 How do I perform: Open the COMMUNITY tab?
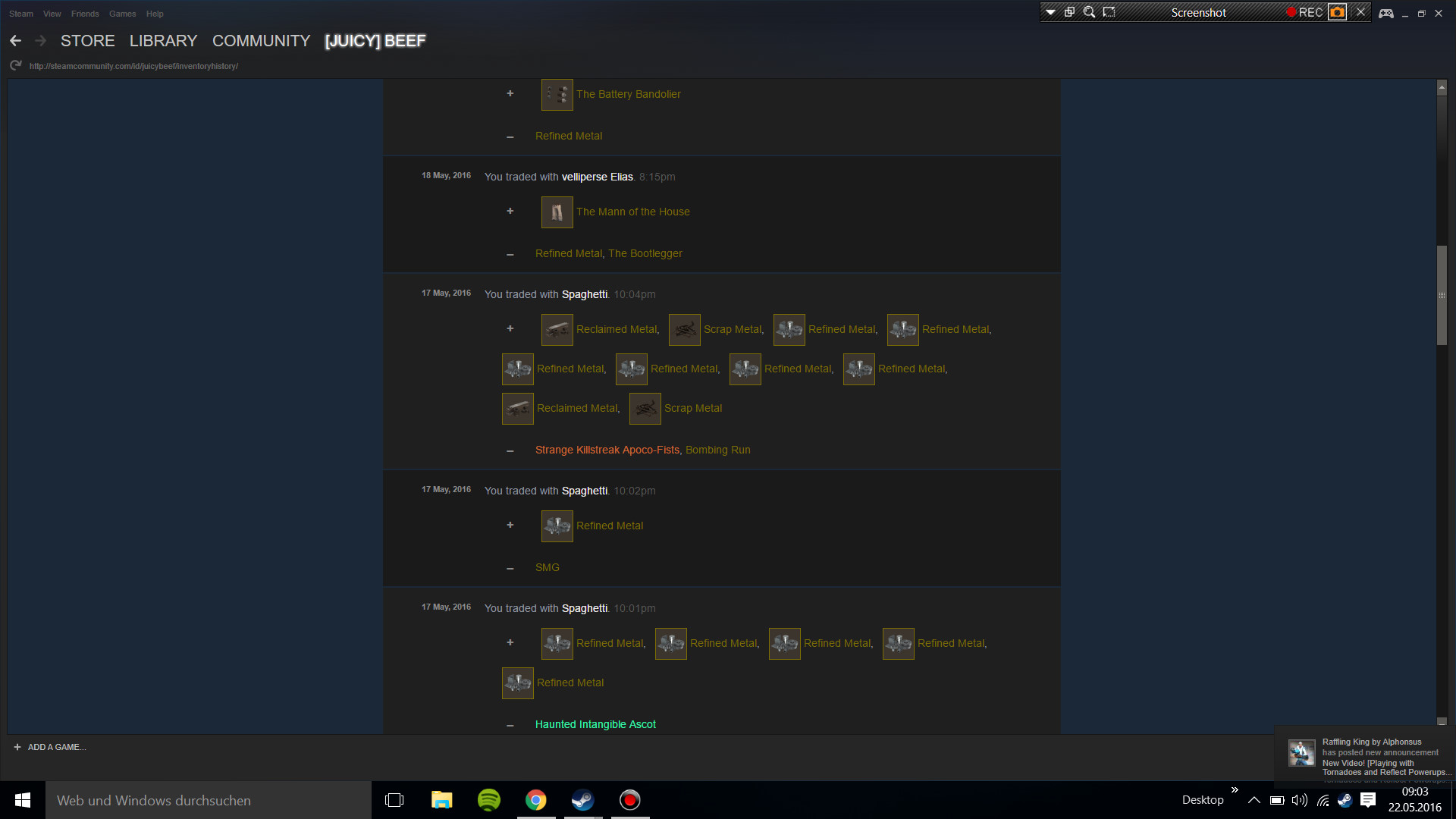tap(261, 41)
